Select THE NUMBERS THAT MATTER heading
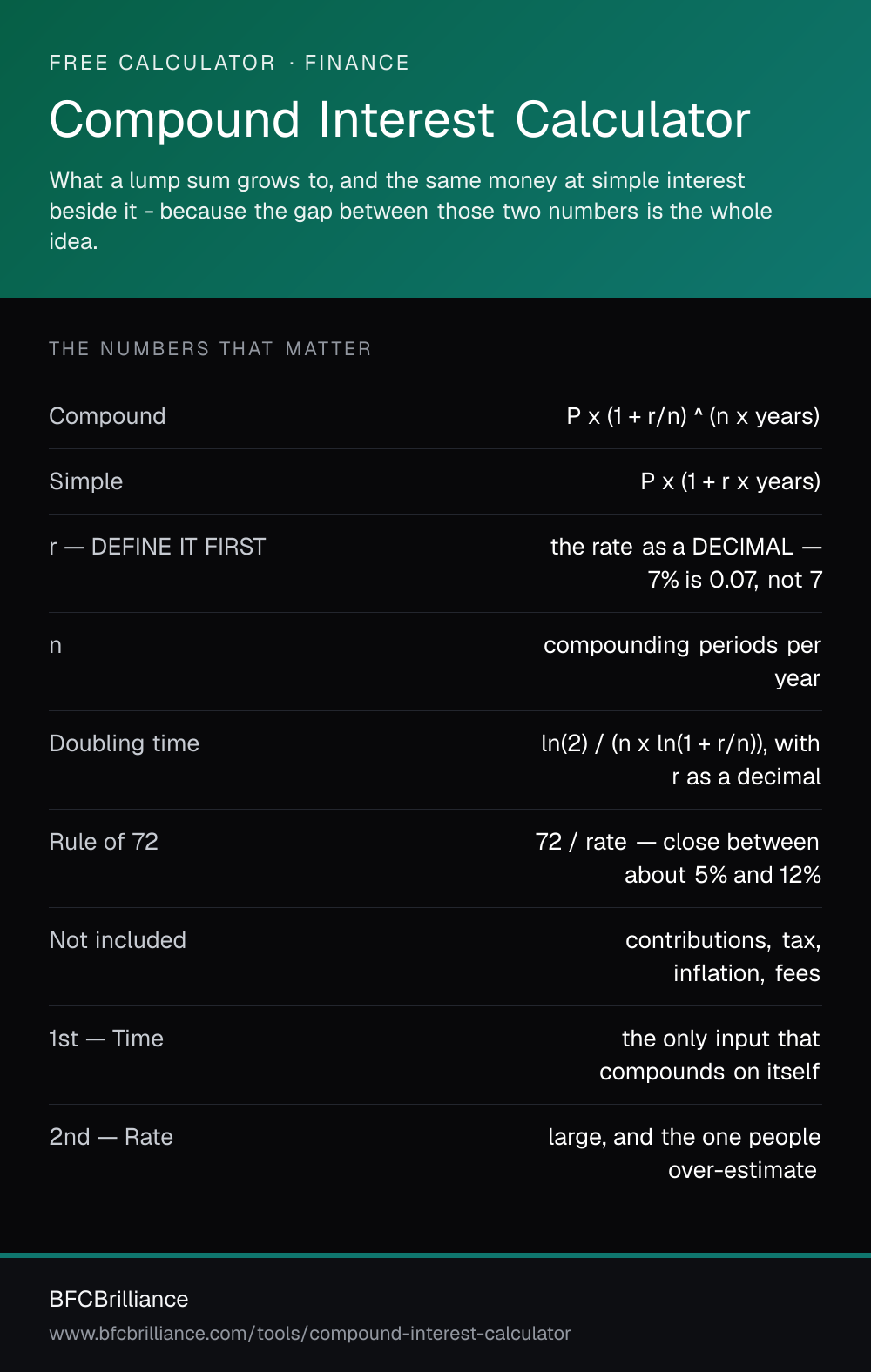The image size is (871, 1372). pyautogui.click(x=210, y=349)
